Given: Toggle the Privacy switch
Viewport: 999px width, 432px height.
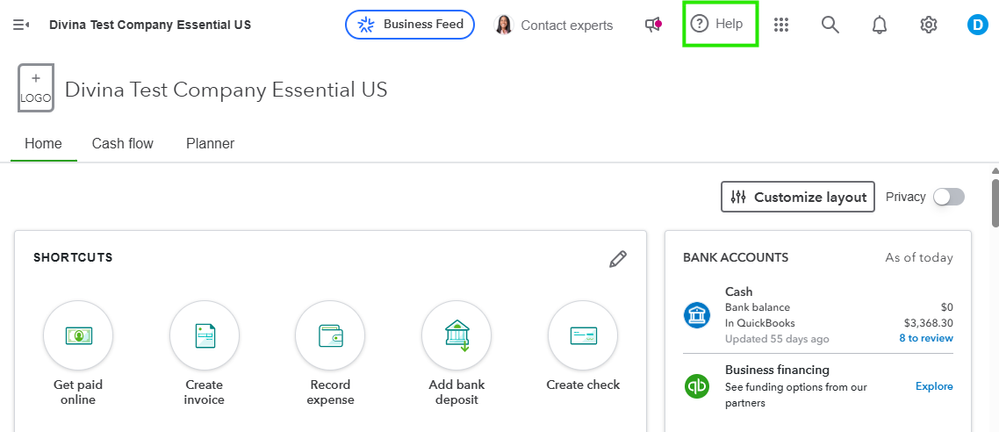Looking at the screenshot, I should (949, 197).
